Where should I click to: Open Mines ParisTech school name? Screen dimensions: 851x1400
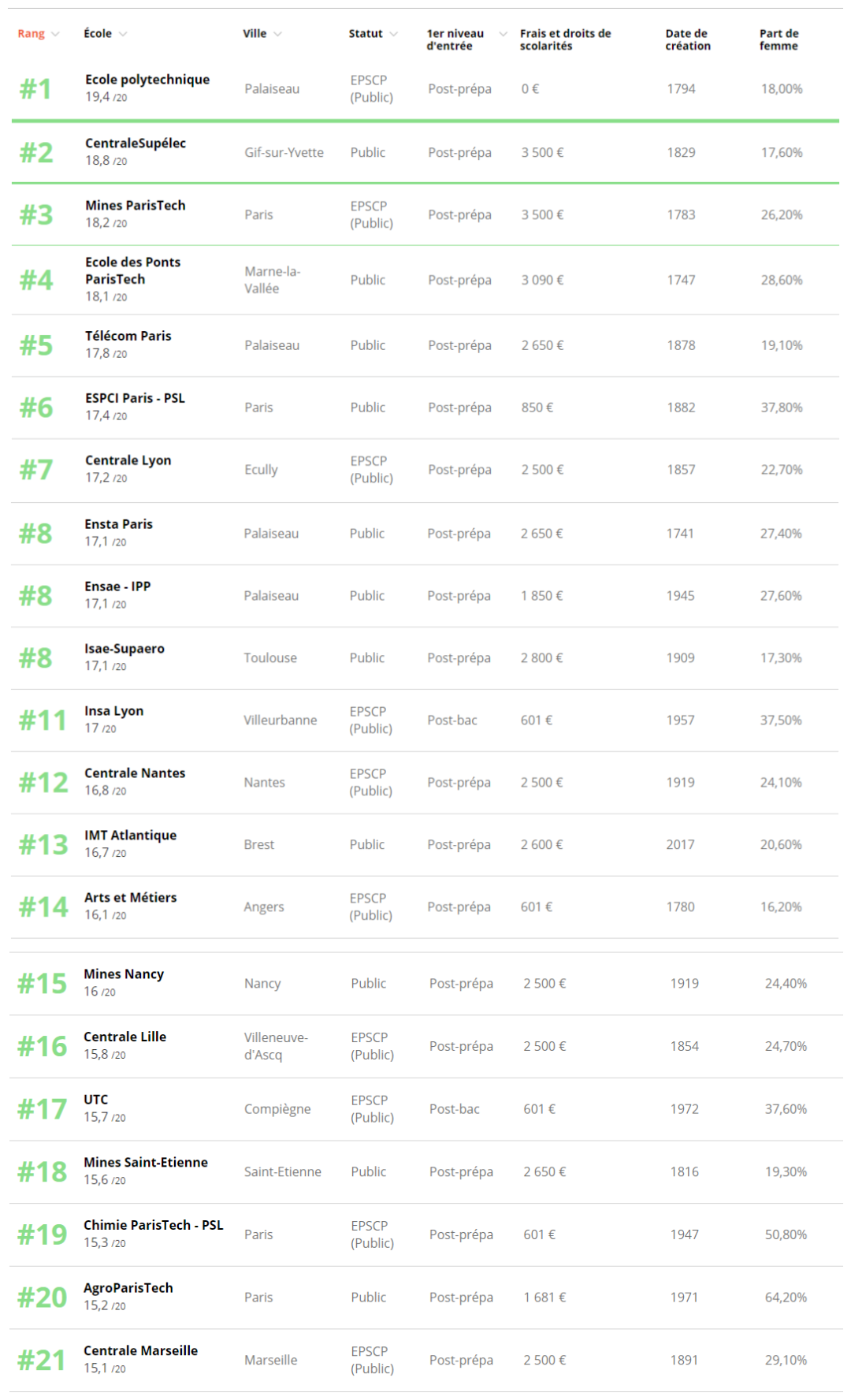pyautogui.click(x=136, y=205)
